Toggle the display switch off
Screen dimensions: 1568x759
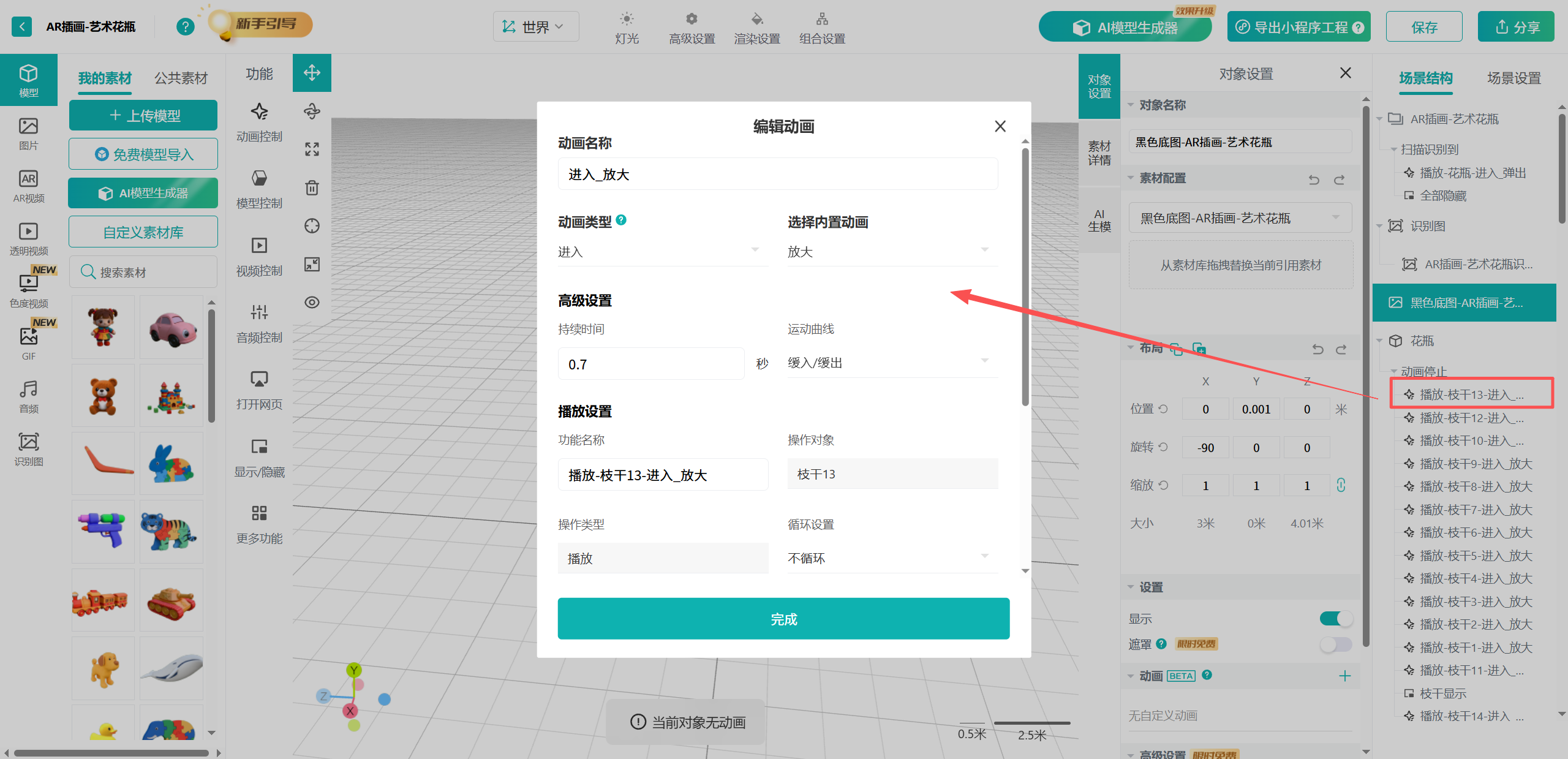click(1335, 619)
